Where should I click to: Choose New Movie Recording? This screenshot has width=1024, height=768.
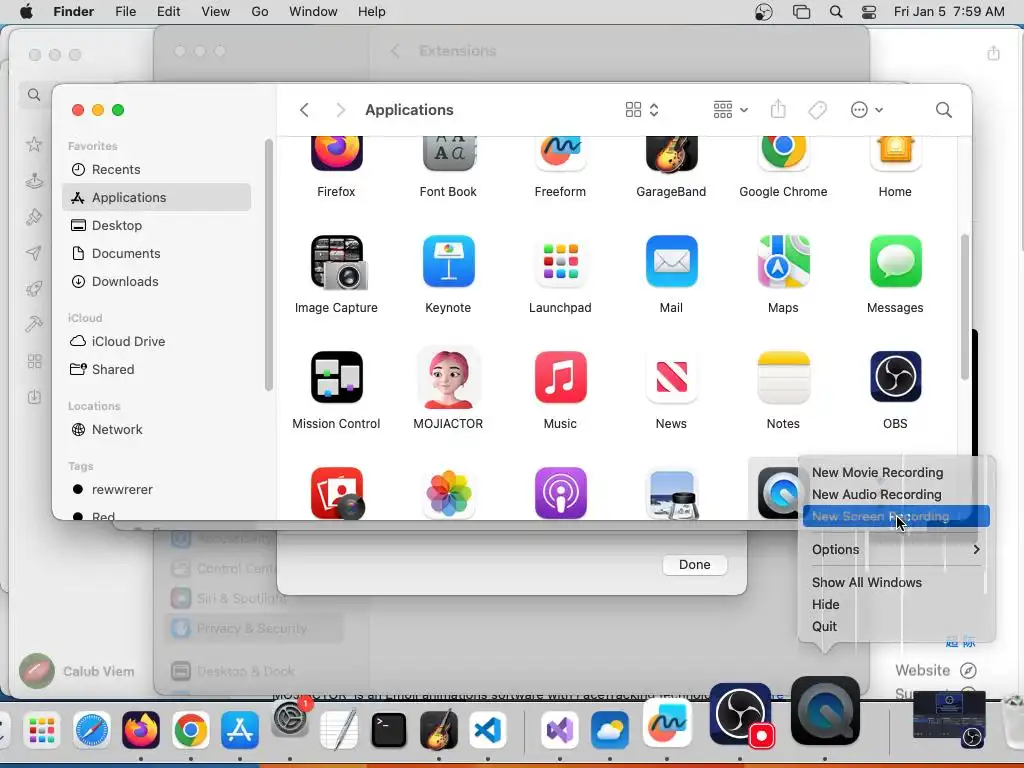pyautogui.click(x=877, y=472)
